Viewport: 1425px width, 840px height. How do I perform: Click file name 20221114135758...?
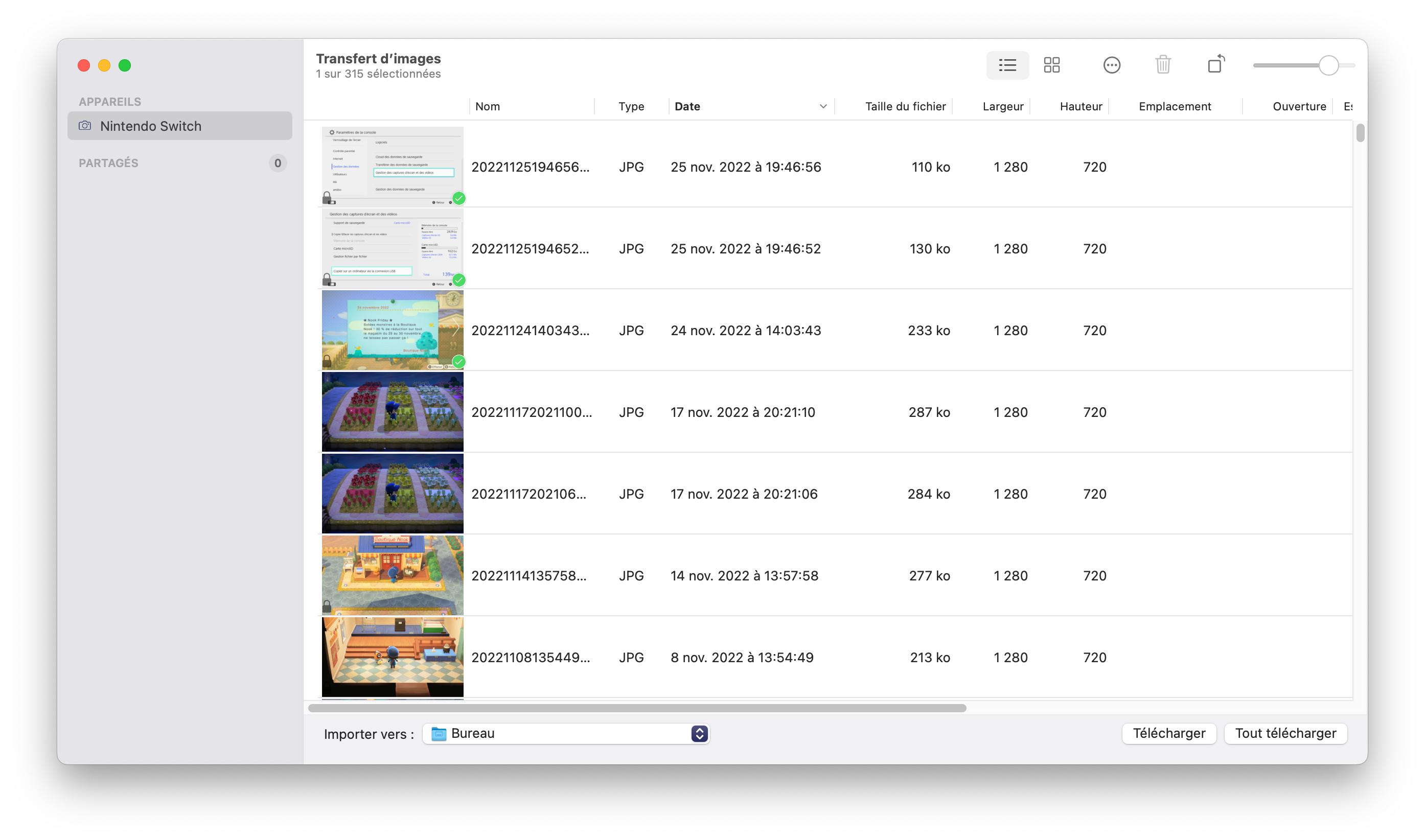(529, 576)
